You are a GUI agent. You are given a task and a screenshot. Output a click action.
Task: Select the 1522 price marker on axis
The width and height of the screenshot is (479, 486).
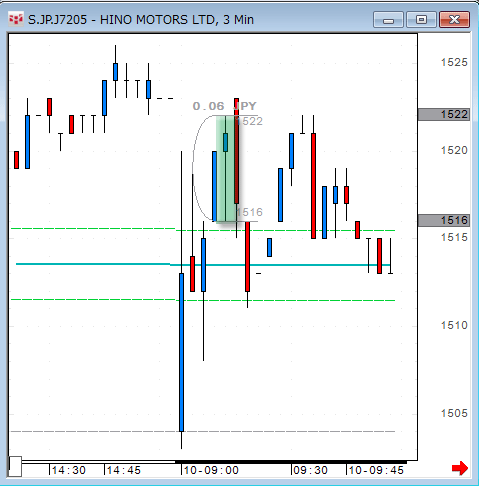pyautogui.click(x=444, y=114)
